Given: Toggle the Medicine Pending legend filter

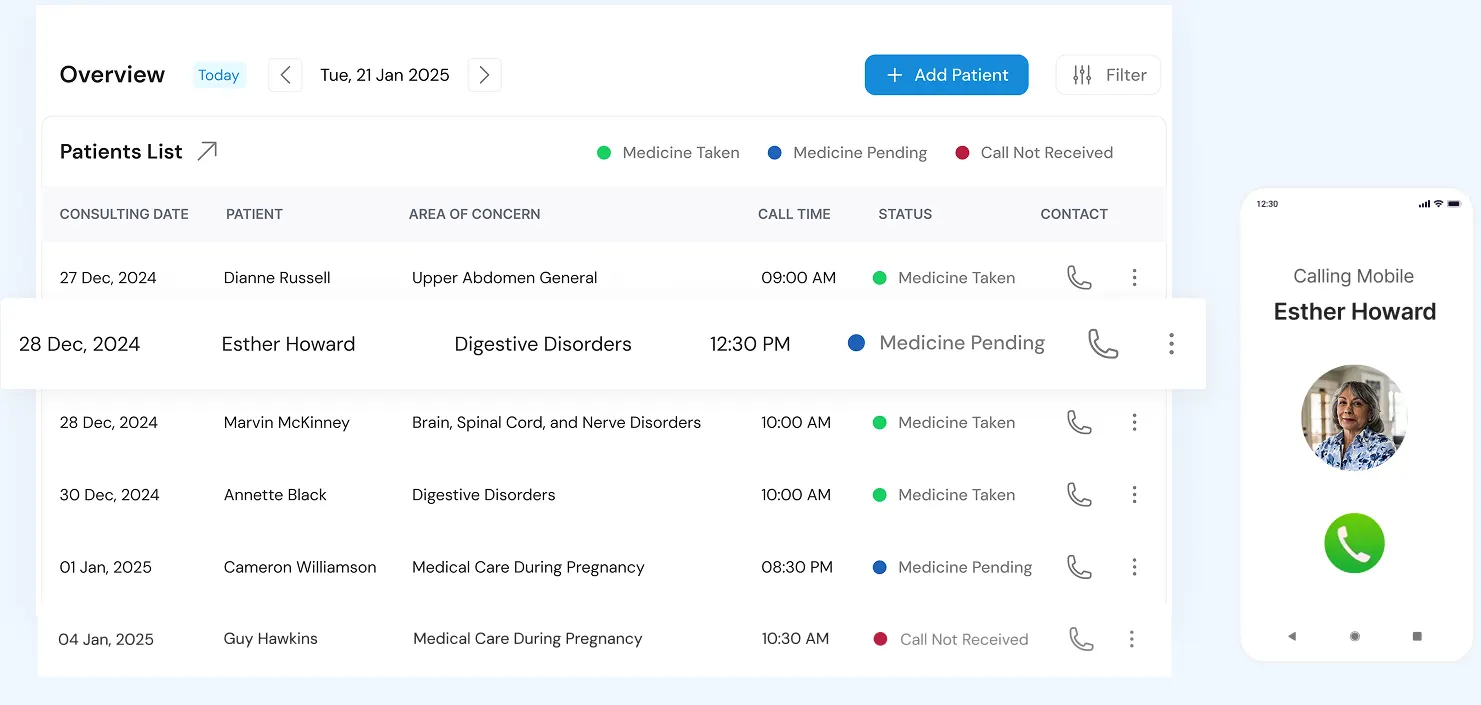Looking at the screenshot, I should [x=847, y=152].
